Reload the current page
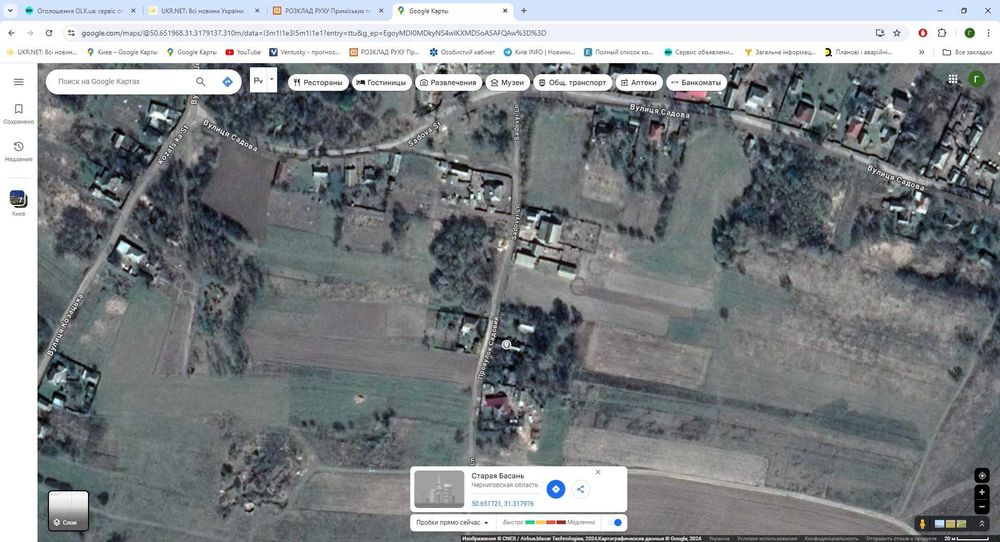Screen dimensions: 1000x542 [48, 33]
